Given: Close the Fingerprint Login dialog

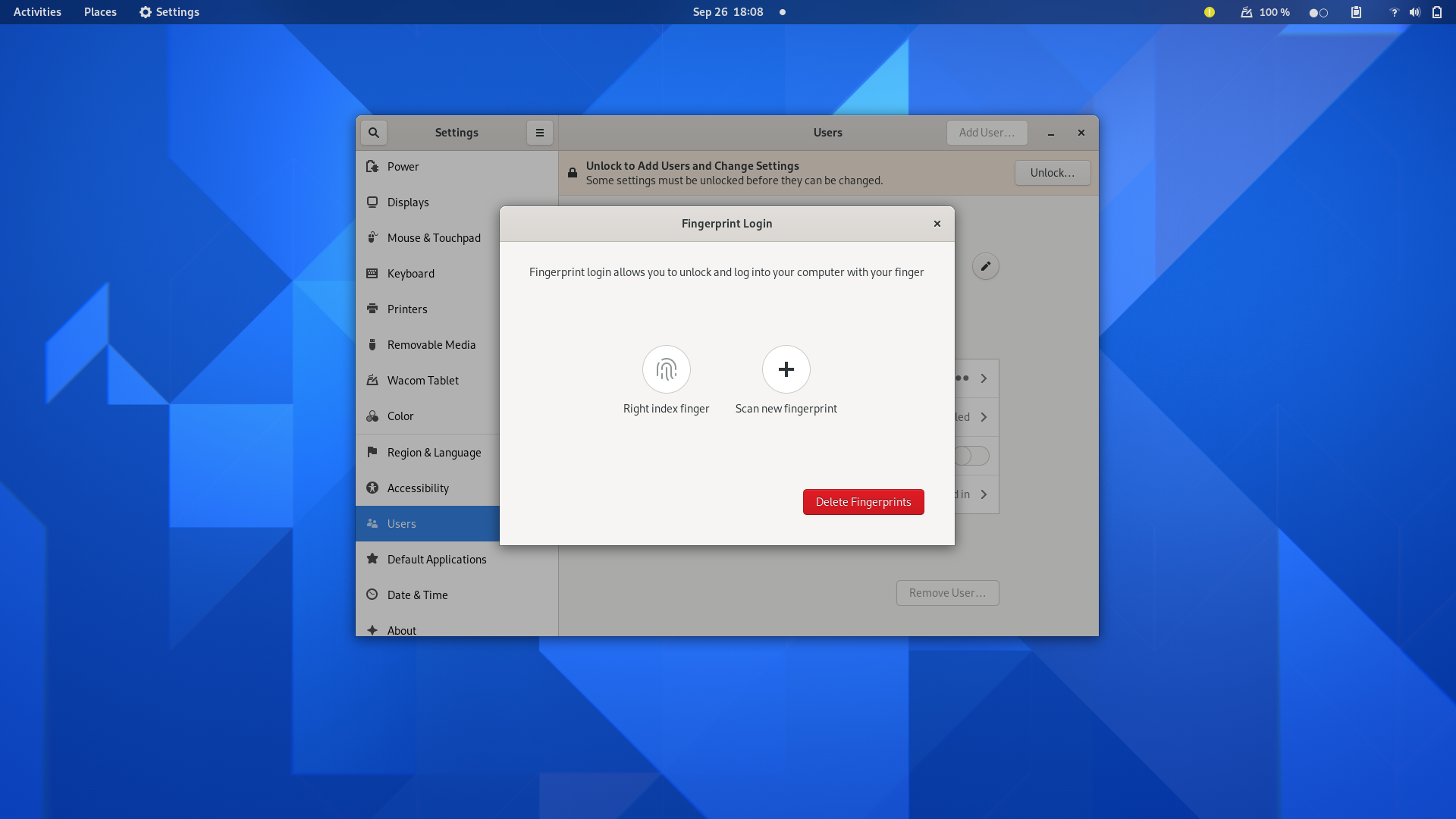Looking at the screenshot, I should [937, 224].
